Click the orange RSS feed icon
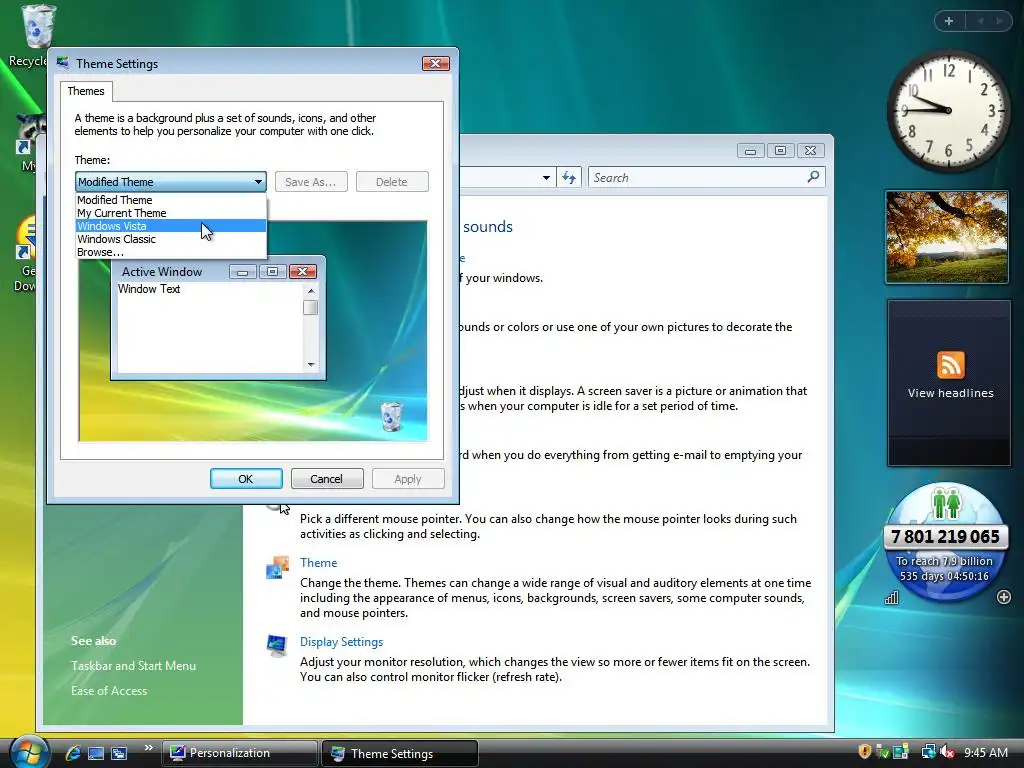The image size is (1024, 768). click(x=950, y=364)
